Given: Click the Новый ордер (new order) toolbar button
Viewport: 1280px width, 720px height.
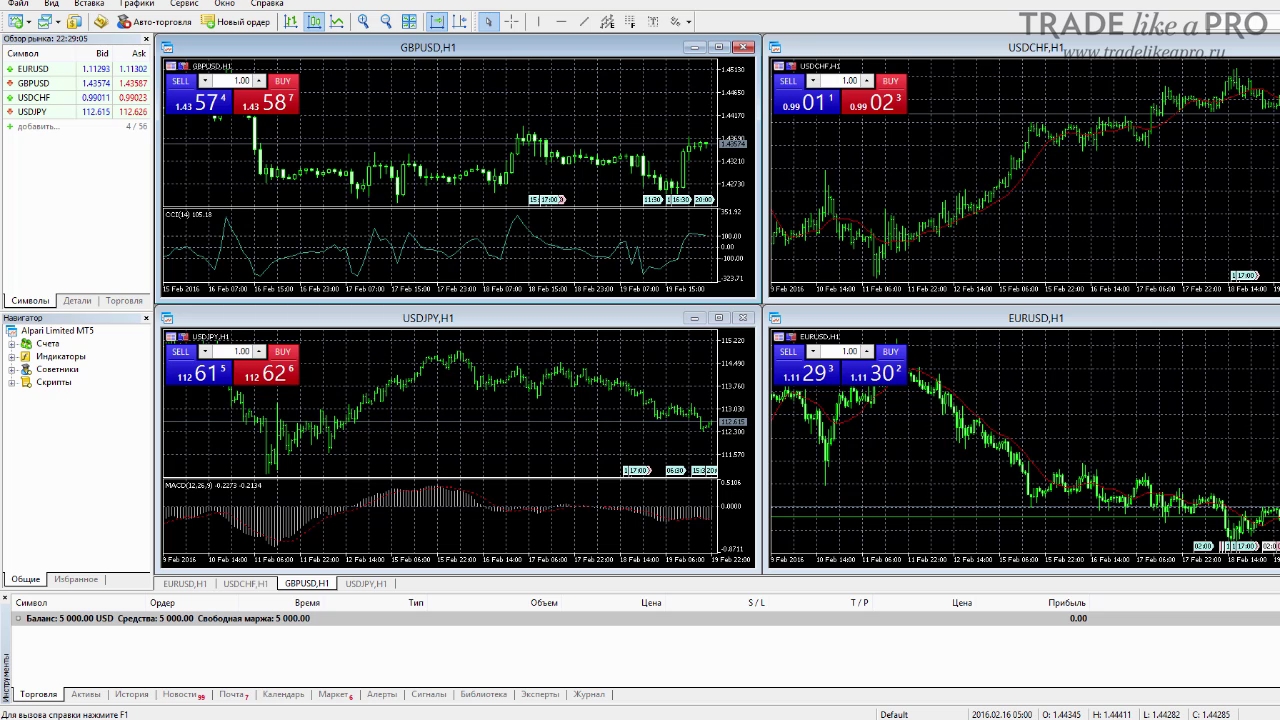Looking at the screenshot, I should pos(235,21).
